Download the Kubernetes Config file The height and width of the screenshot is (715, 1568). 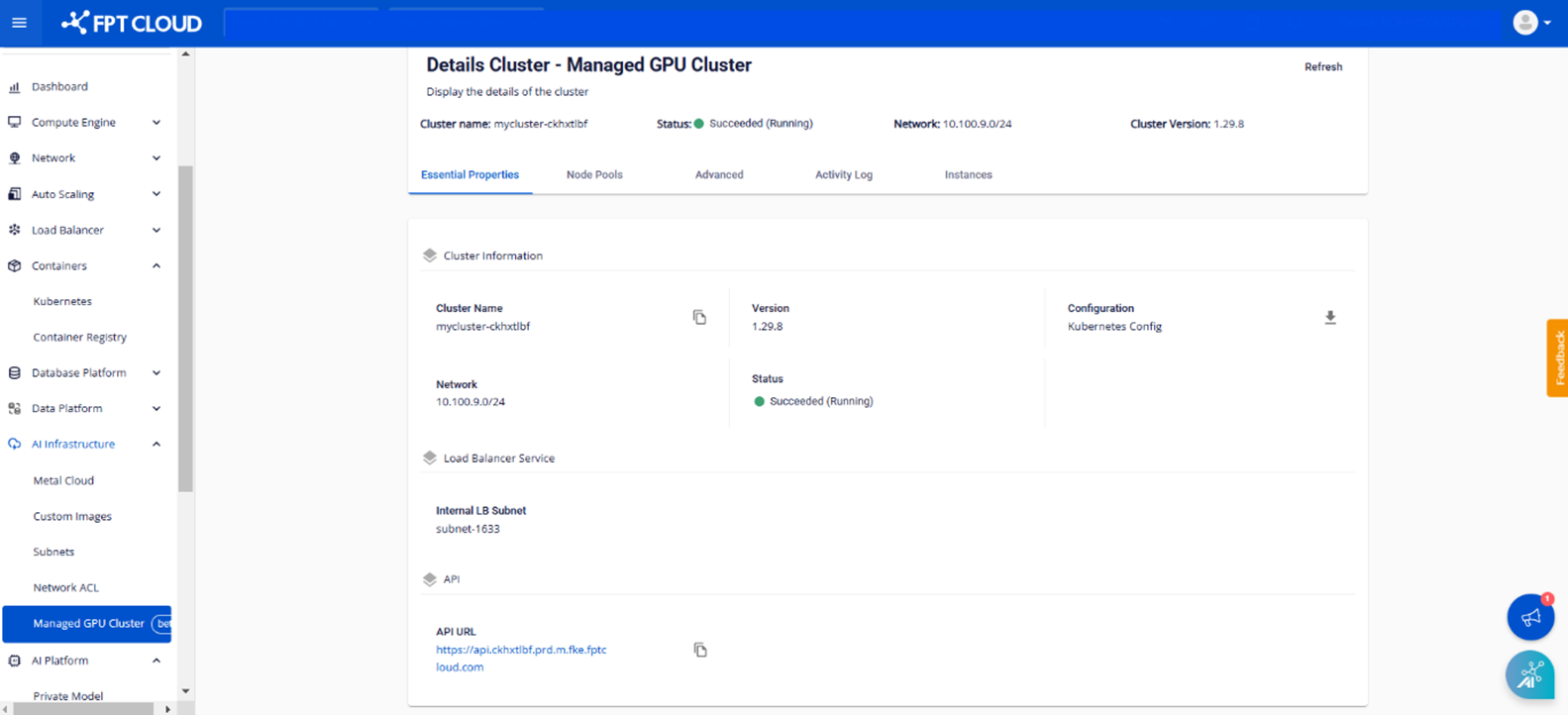tap(1330, 318)
